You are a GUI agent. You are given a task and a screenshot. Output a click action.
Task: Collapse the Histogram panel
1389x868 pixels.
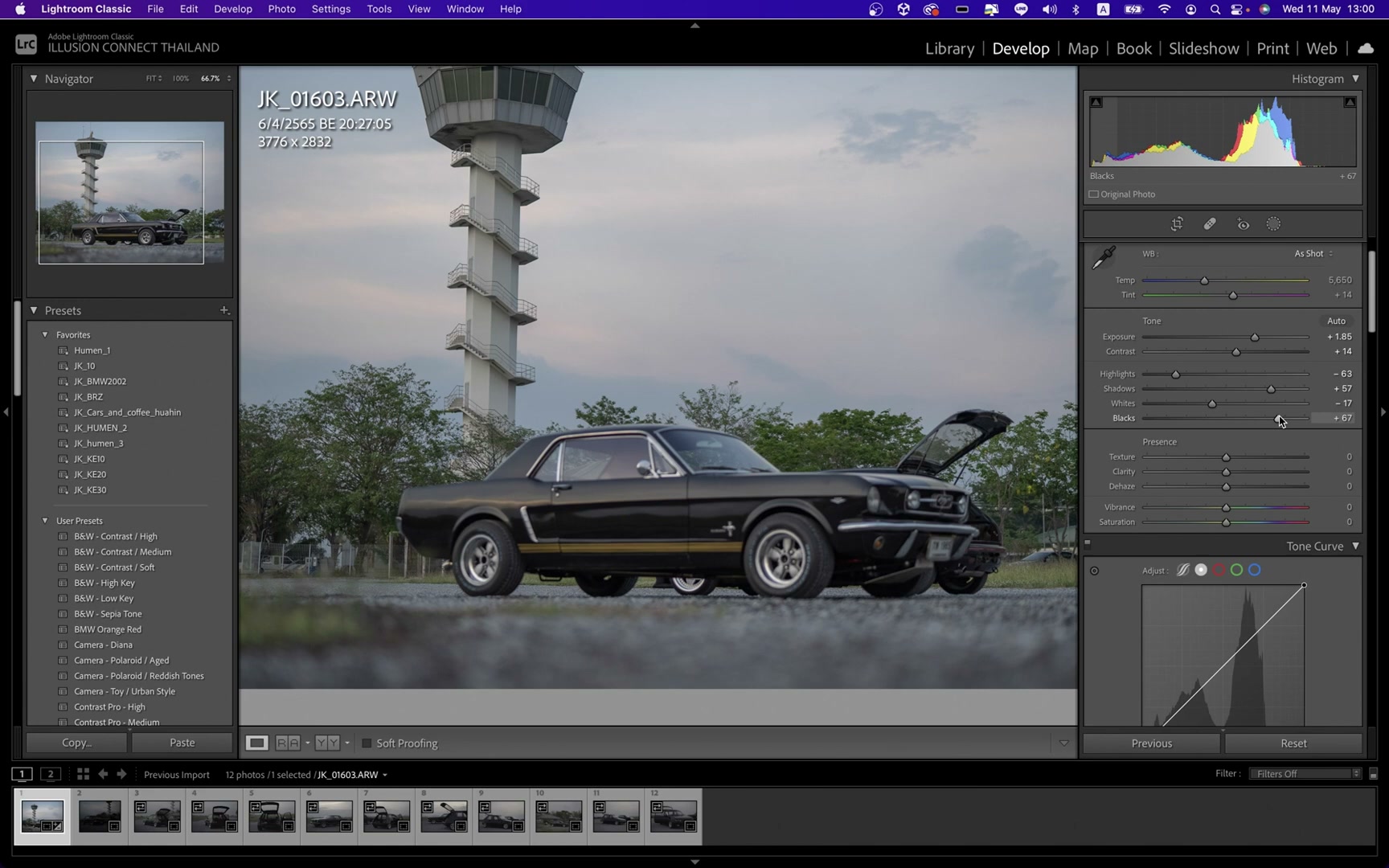tap(1356, 79)
